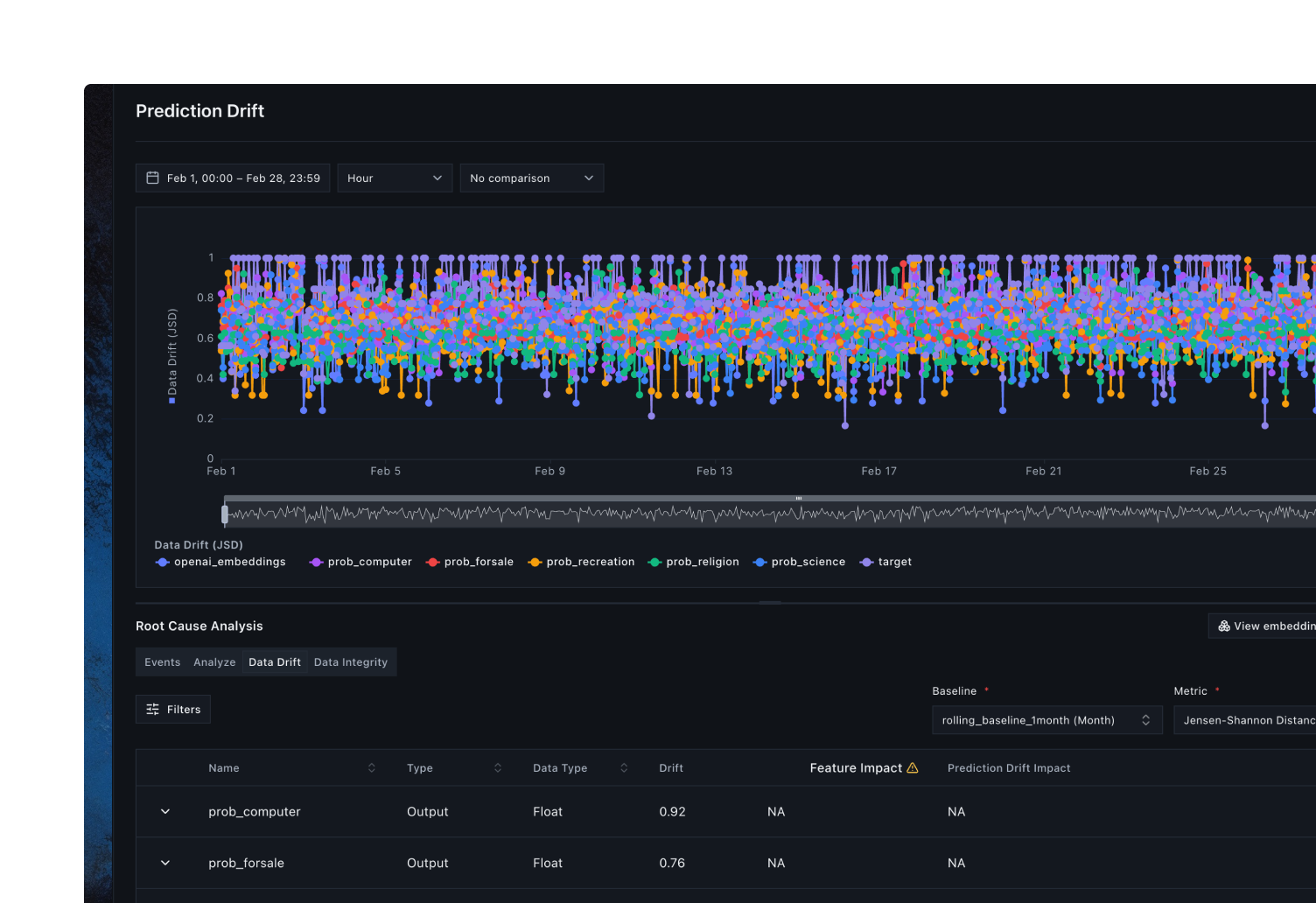Select the Data Drift tab
The height and width of the screenshot is (903, 1316).
(275, 662)
